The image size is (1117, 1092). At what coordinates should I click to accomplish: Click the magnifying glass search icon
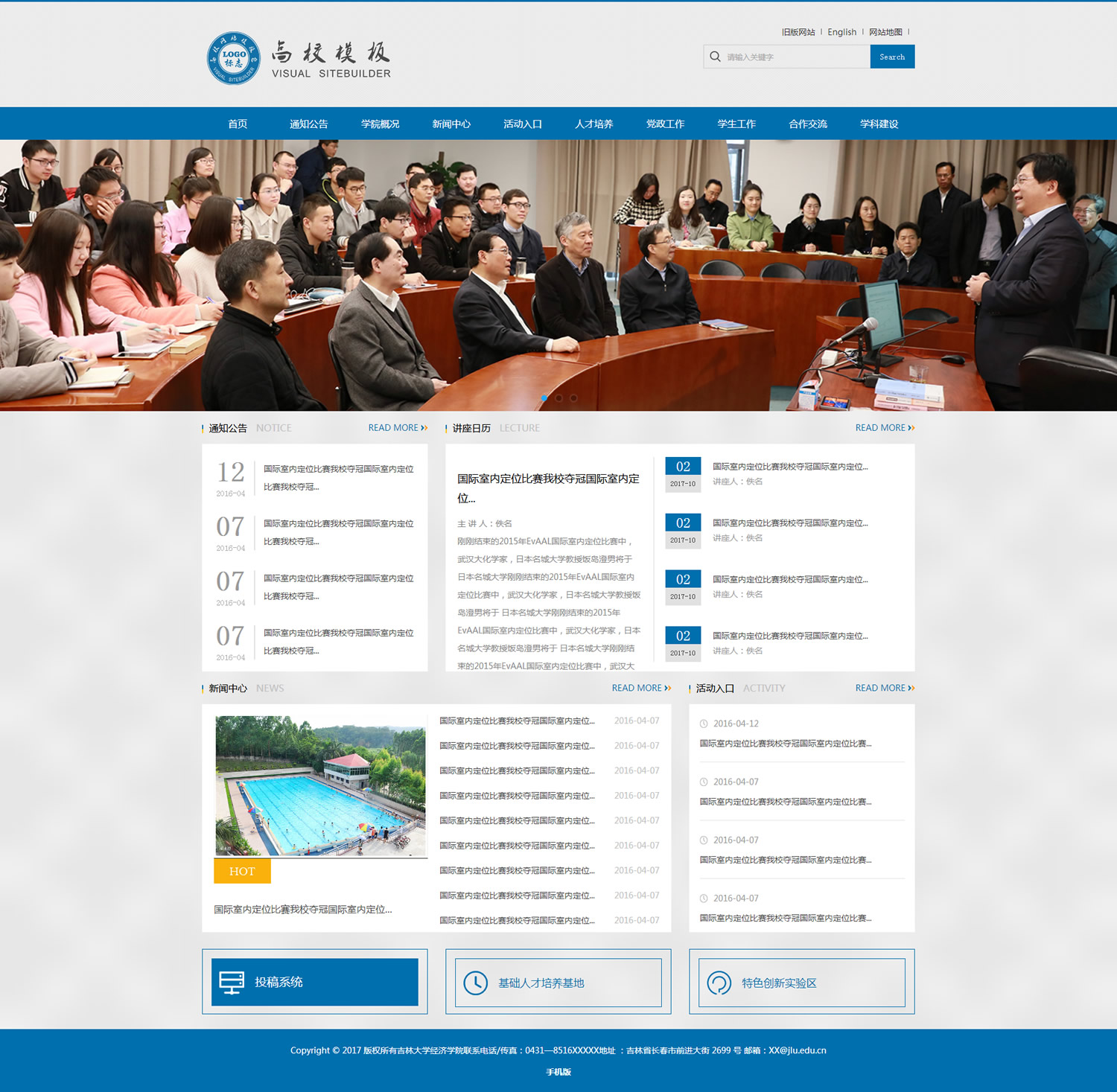tap(715, 57)
